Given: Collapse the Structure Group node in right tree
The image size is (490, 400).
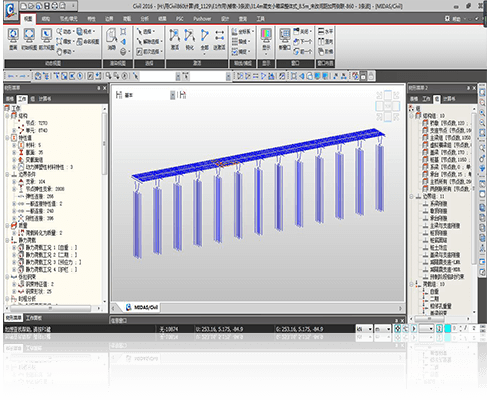Looking at the screenshot, I should coord(412,116).
